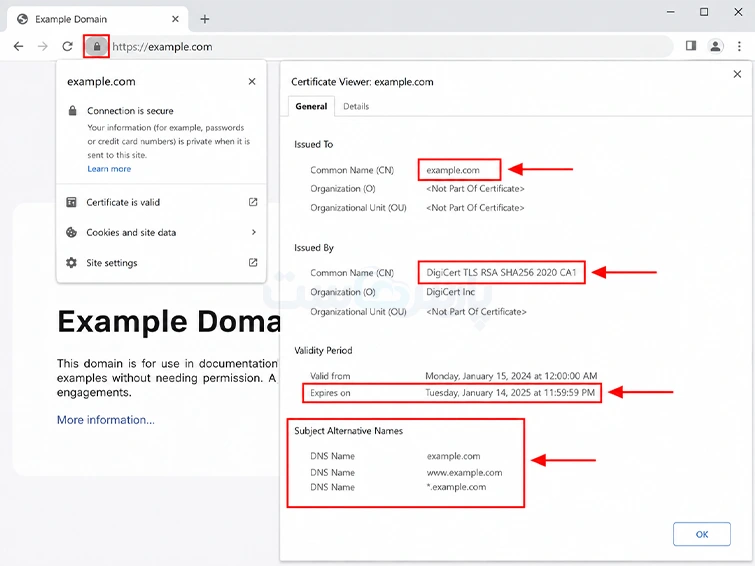Click external link icon beside Site settings
Screen dimensions: 755x566
(253, 263)
